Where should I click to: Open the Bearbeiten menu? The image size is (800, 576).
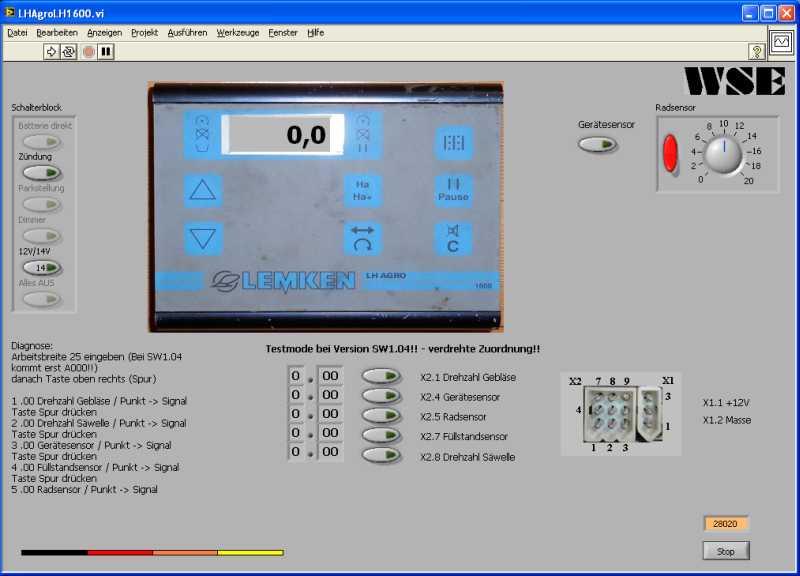click(x=57, y=33)
